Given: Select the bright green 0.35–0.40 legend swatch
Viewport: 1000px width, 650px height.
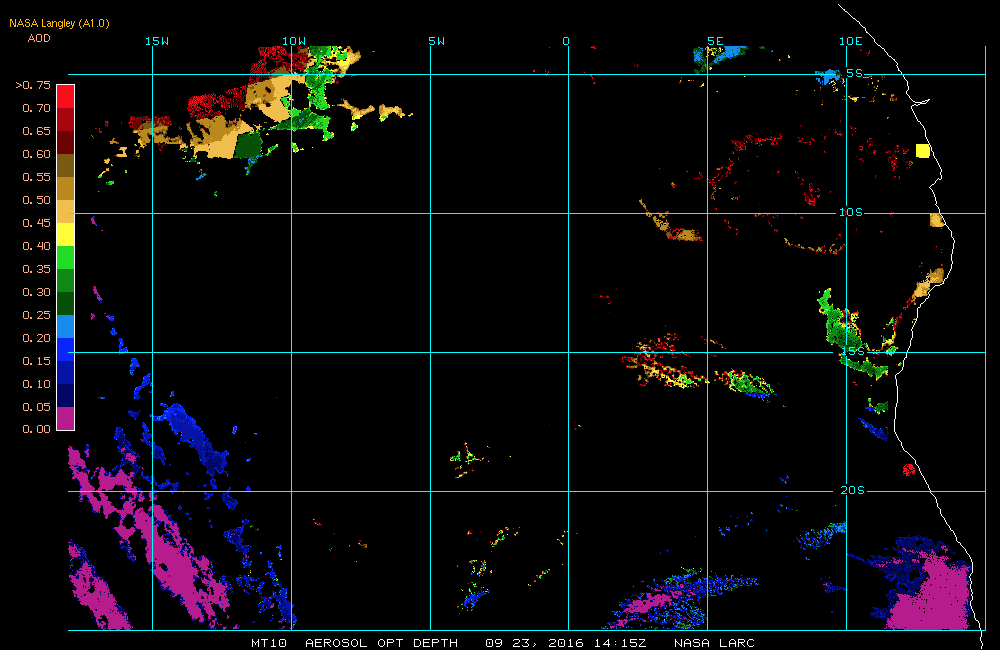Looking at the screenshot, I should [66, 257].
